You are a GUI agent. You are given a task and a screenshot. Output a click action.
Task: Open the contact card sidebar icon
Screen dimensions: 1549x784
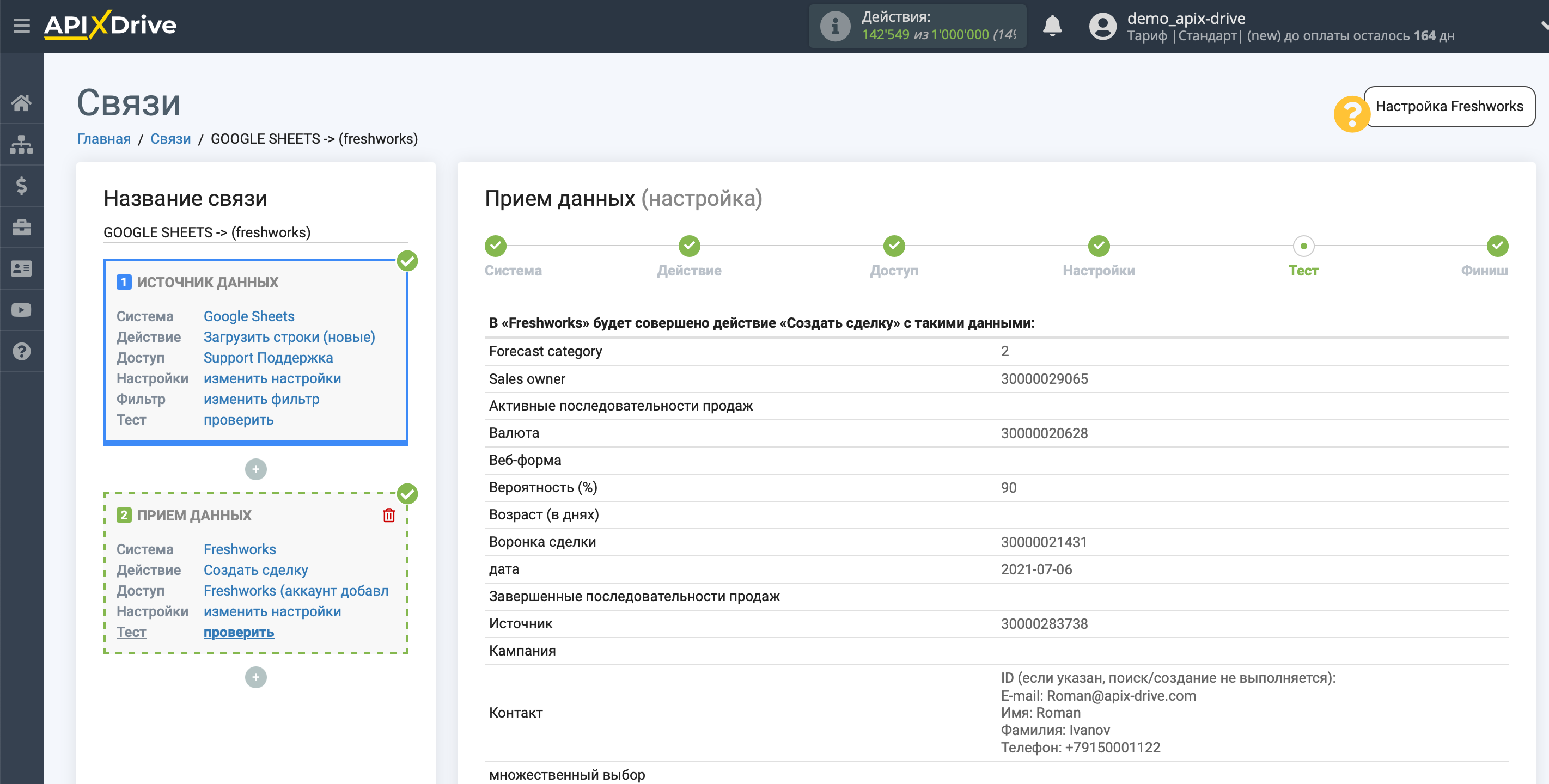(x=22, y=269)
